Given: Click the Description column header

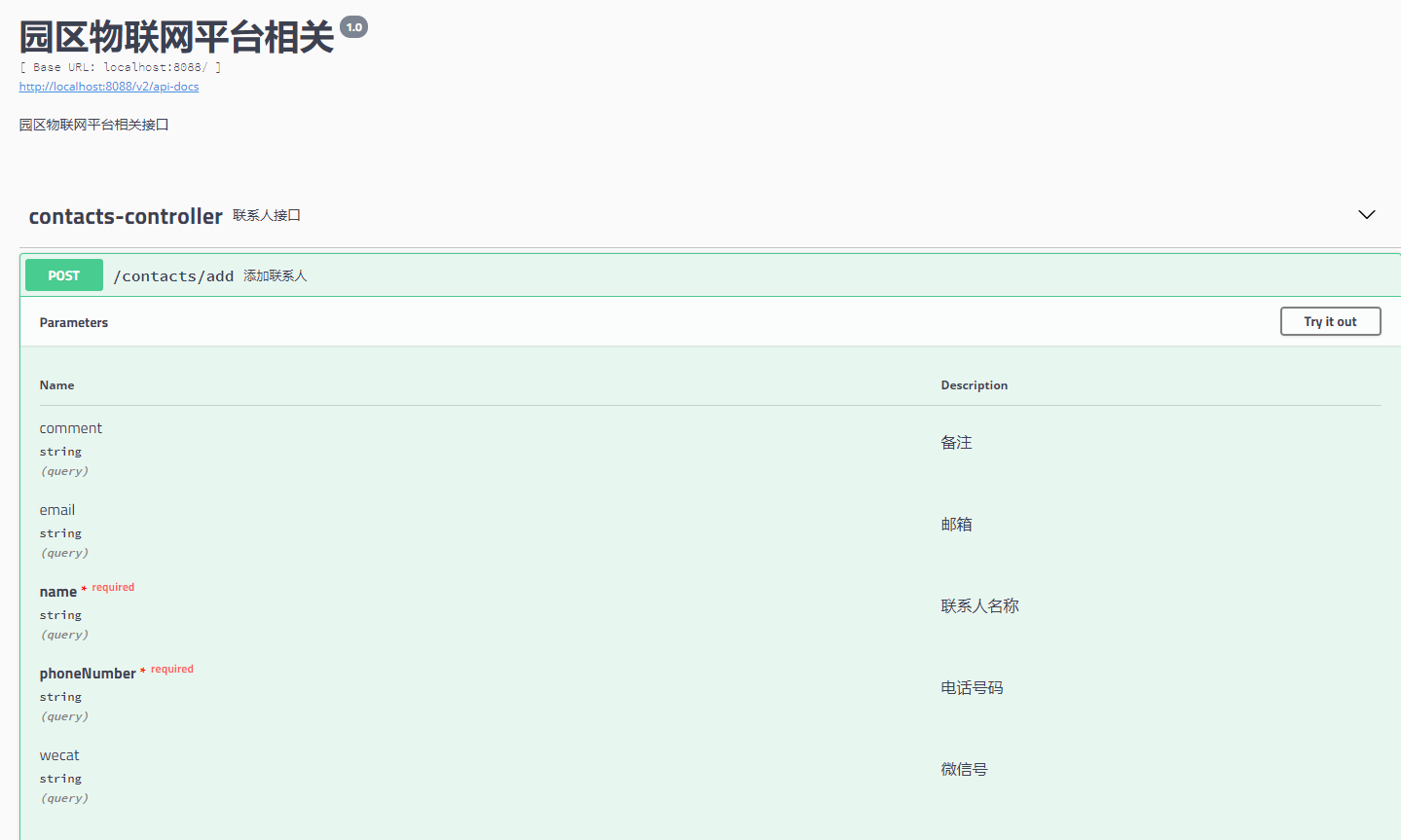Looking at the screenshot, I should click(x=974, y=384).
